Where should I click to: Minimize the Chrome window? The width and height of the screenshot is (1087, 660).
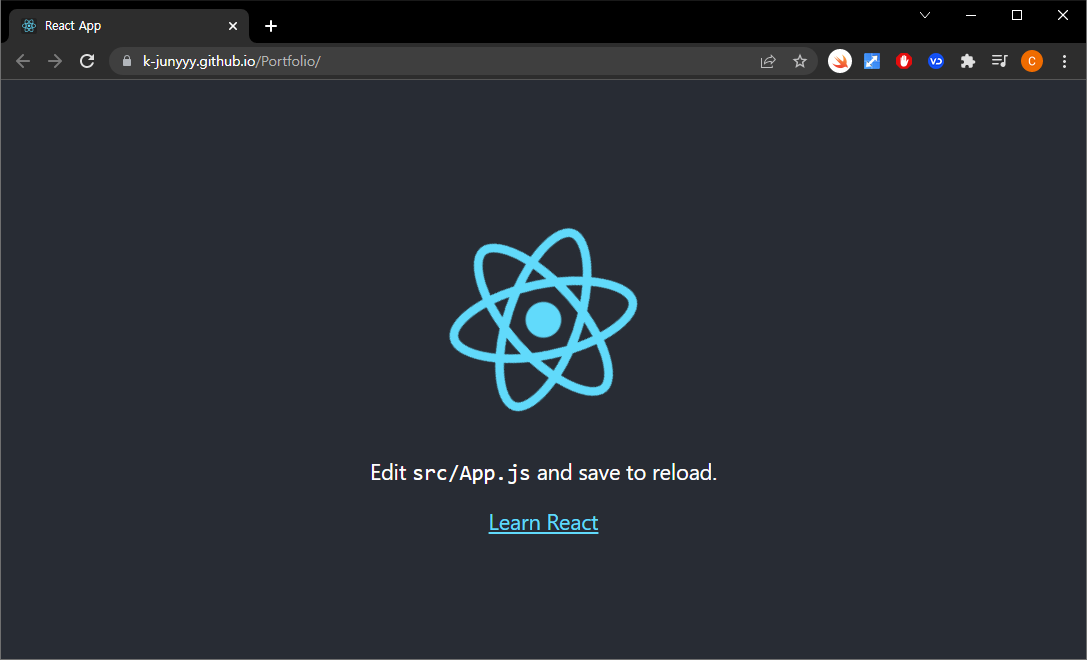point(971,15)
